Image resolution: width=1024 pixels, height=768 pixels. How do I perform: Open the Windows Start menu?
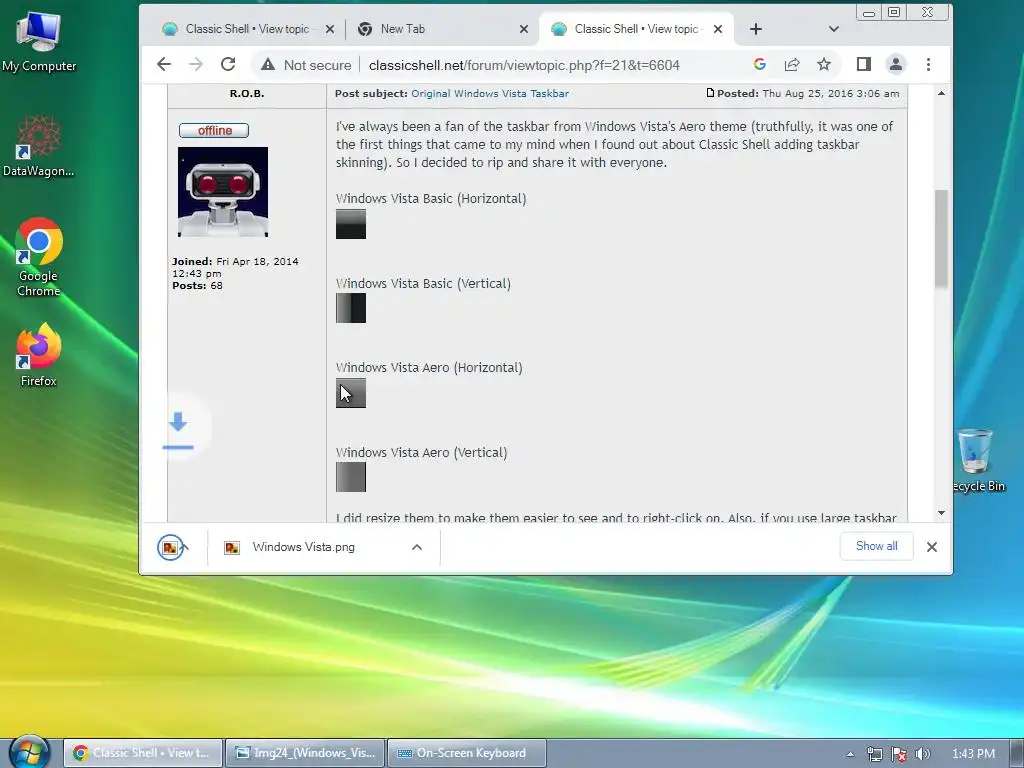click(x=29, y=752)
